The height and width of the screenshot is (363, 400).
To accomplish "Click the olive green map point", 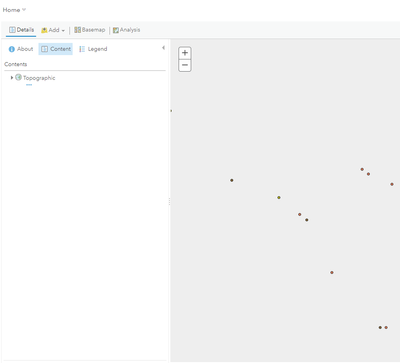I will pos(279,198).
